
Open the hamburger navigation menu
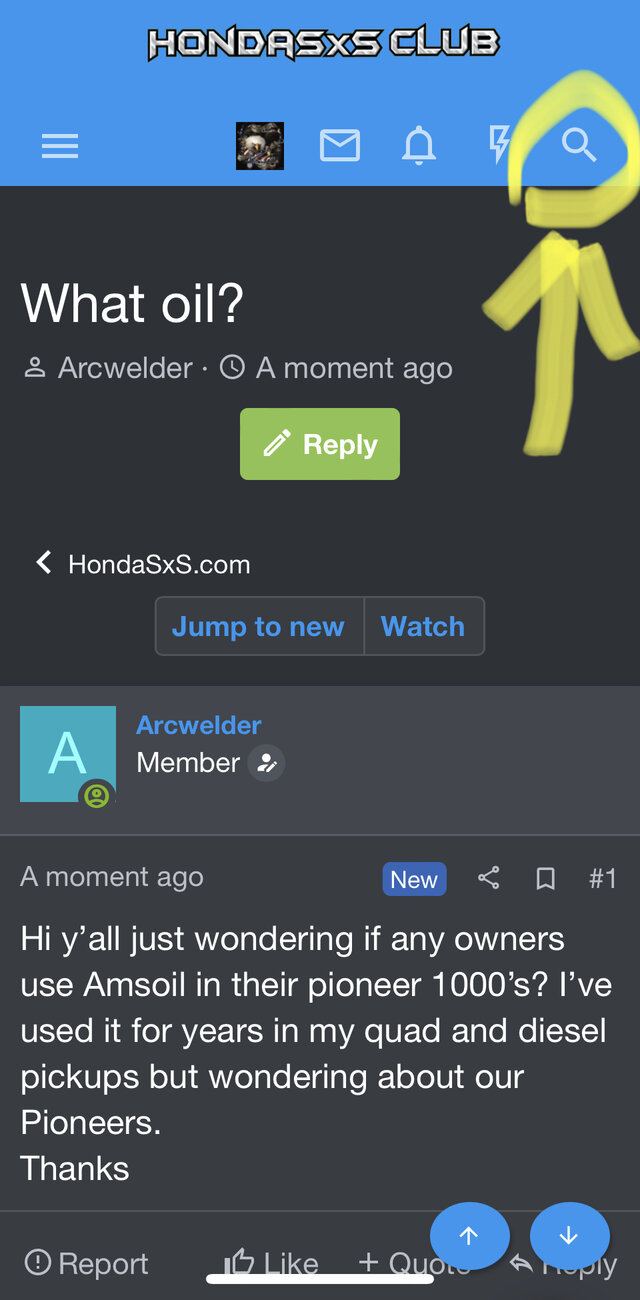click(x=60, y=147)
